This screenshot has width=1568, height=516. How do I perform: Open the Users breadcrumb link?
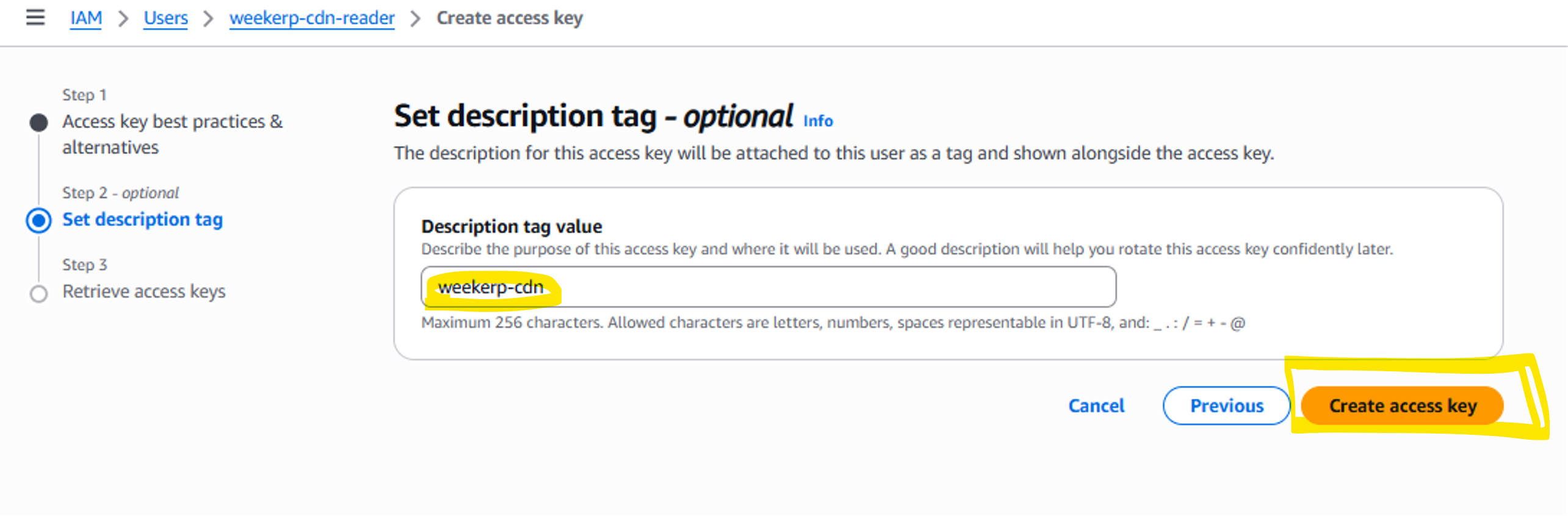165,18
